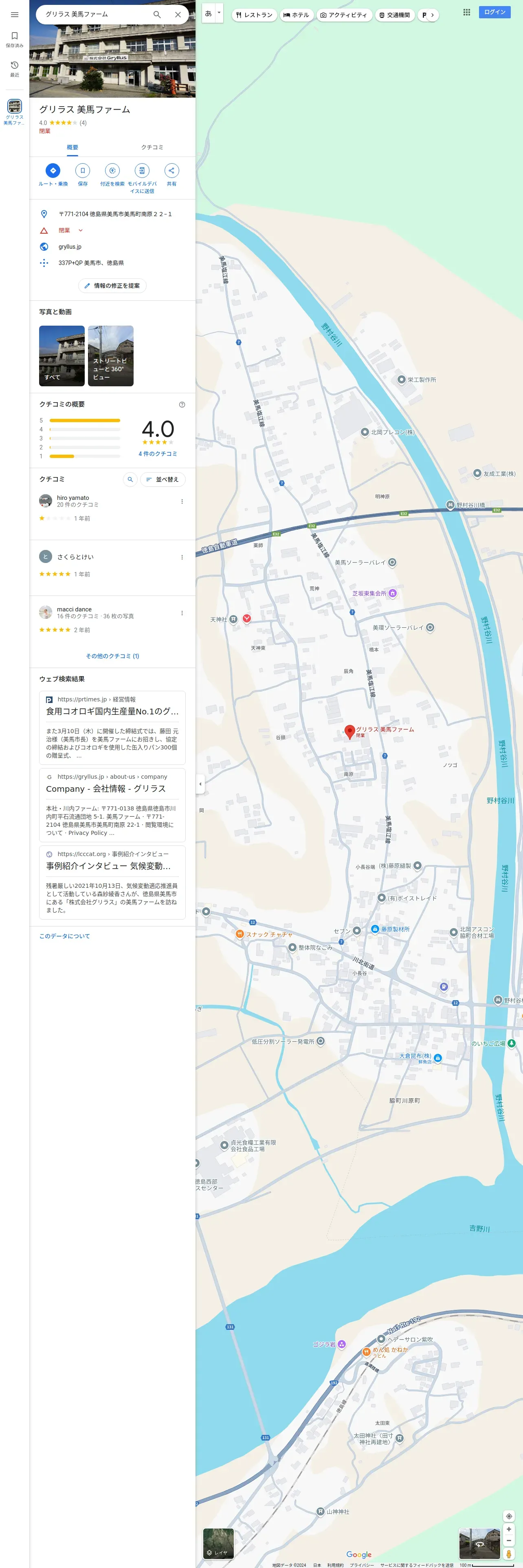Screen dimensions: 523x1568
Task: Click the グリラス 美馬ファーム red map pin
Action: pyautogui.click(x=349, y=731)
